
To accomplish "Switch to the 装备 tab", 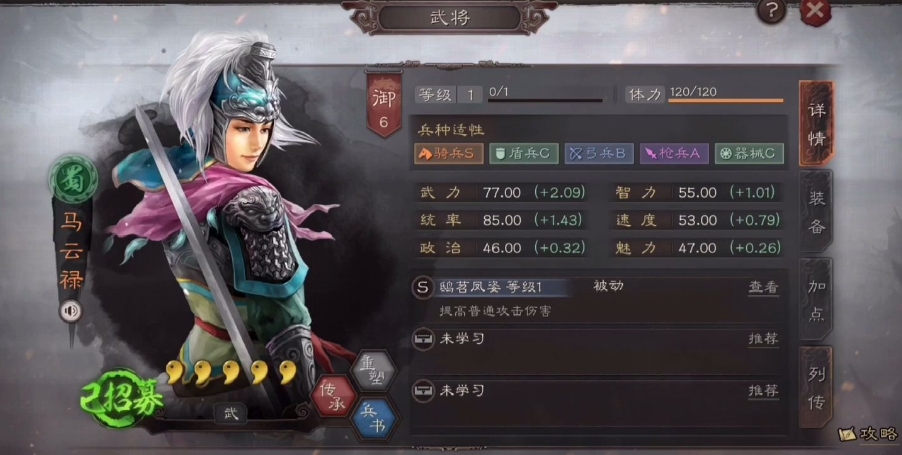I will point(816,212).
